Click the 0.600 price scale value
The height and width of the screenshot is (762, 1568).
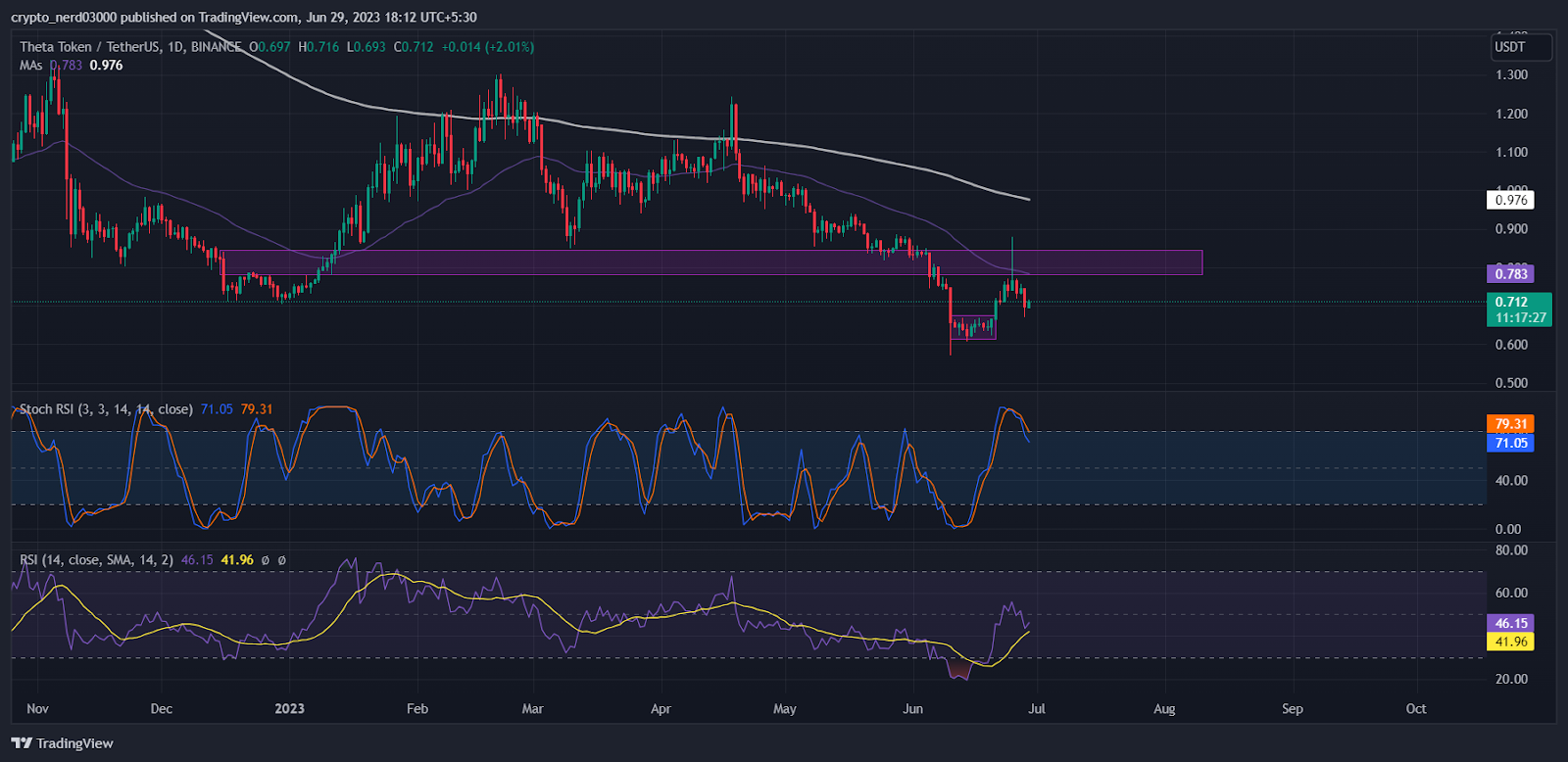(x=1511, y=345)
